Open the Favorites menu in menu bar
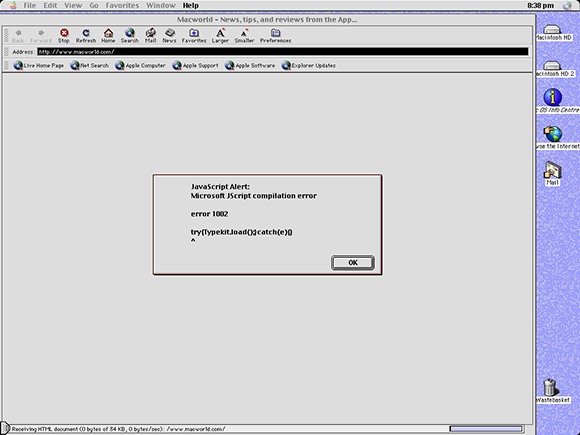The width and height of the screenshot is (580, 435). coord(122,5)
